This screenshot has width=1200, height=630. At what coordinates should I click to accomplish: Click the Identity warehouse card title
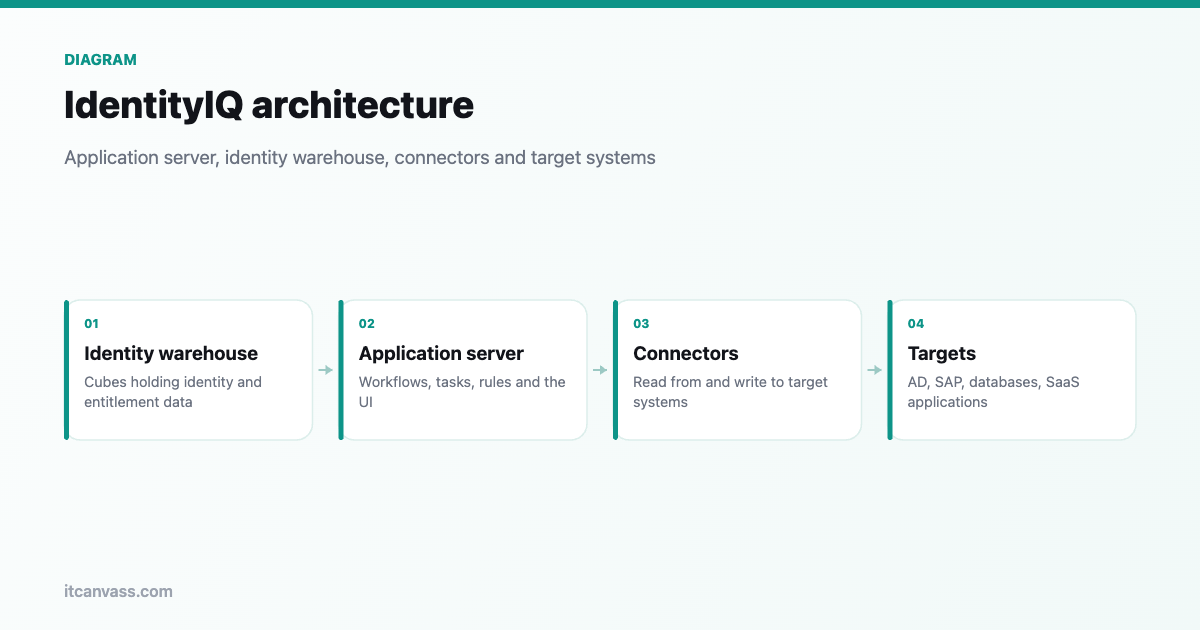(171, 353)
